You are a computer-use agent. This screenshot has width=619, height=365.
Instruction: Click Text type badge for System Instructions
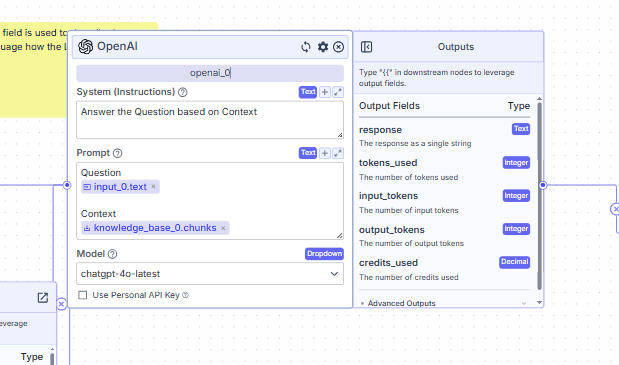tap(308, 92)
